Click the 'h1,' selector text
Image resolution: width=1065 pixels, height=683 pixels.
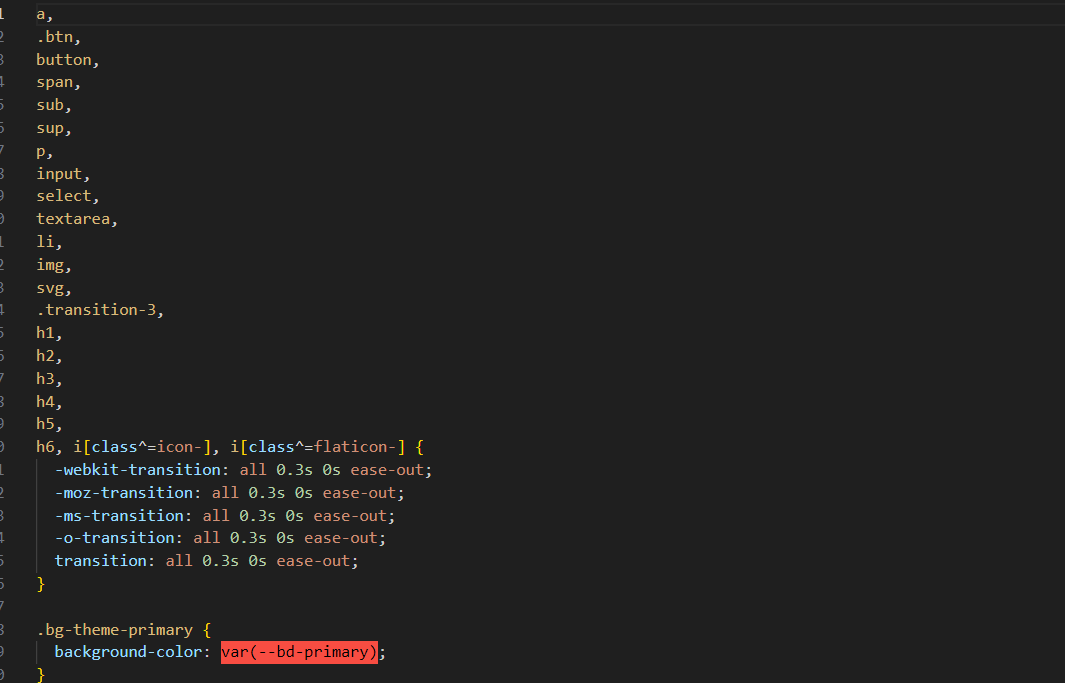tap(50, 333)
